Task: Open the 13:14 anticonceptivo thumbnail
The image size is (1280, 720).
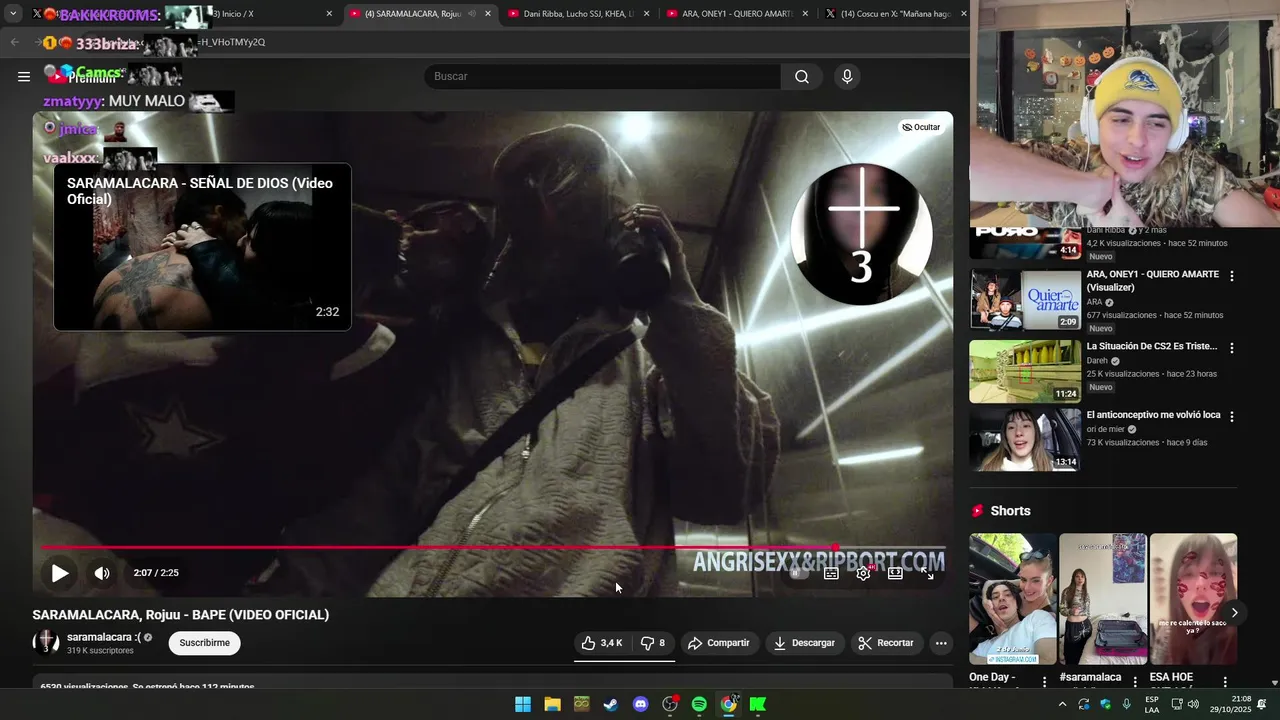Action: (x=1025, y=439)
